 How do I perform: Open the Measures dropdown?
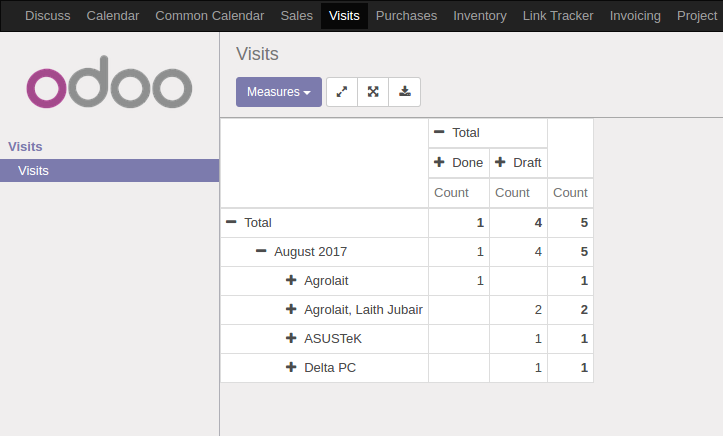[279, 92]
